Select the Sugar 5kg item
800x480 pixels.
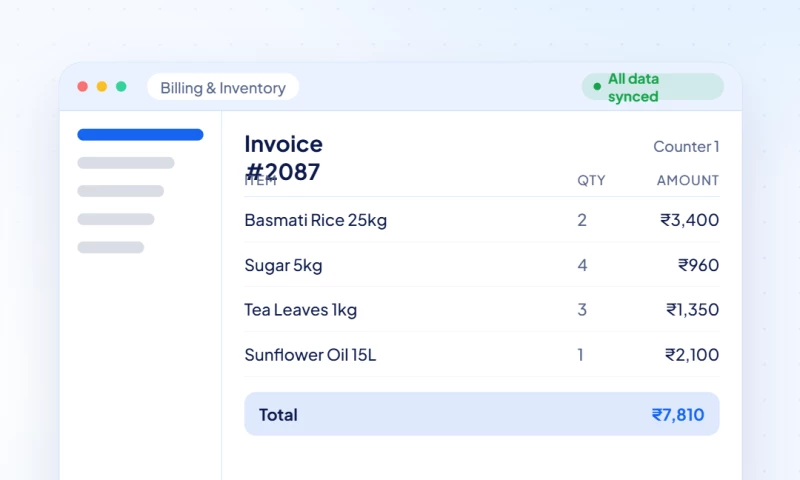click(283, 265)
